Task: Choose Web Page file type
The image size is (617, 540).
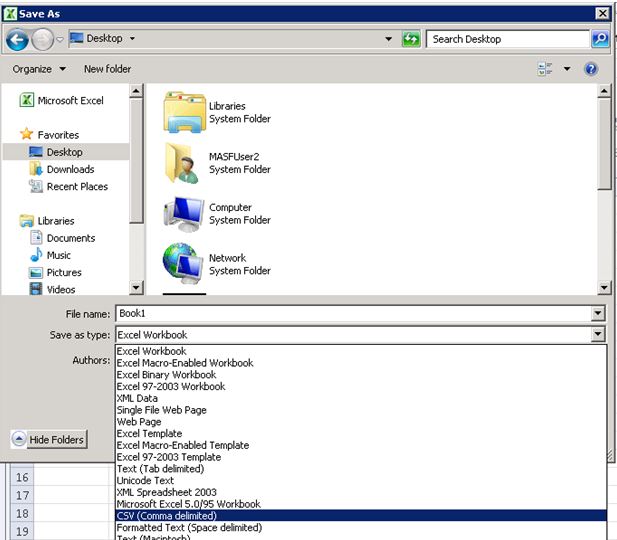Action: 361,422
